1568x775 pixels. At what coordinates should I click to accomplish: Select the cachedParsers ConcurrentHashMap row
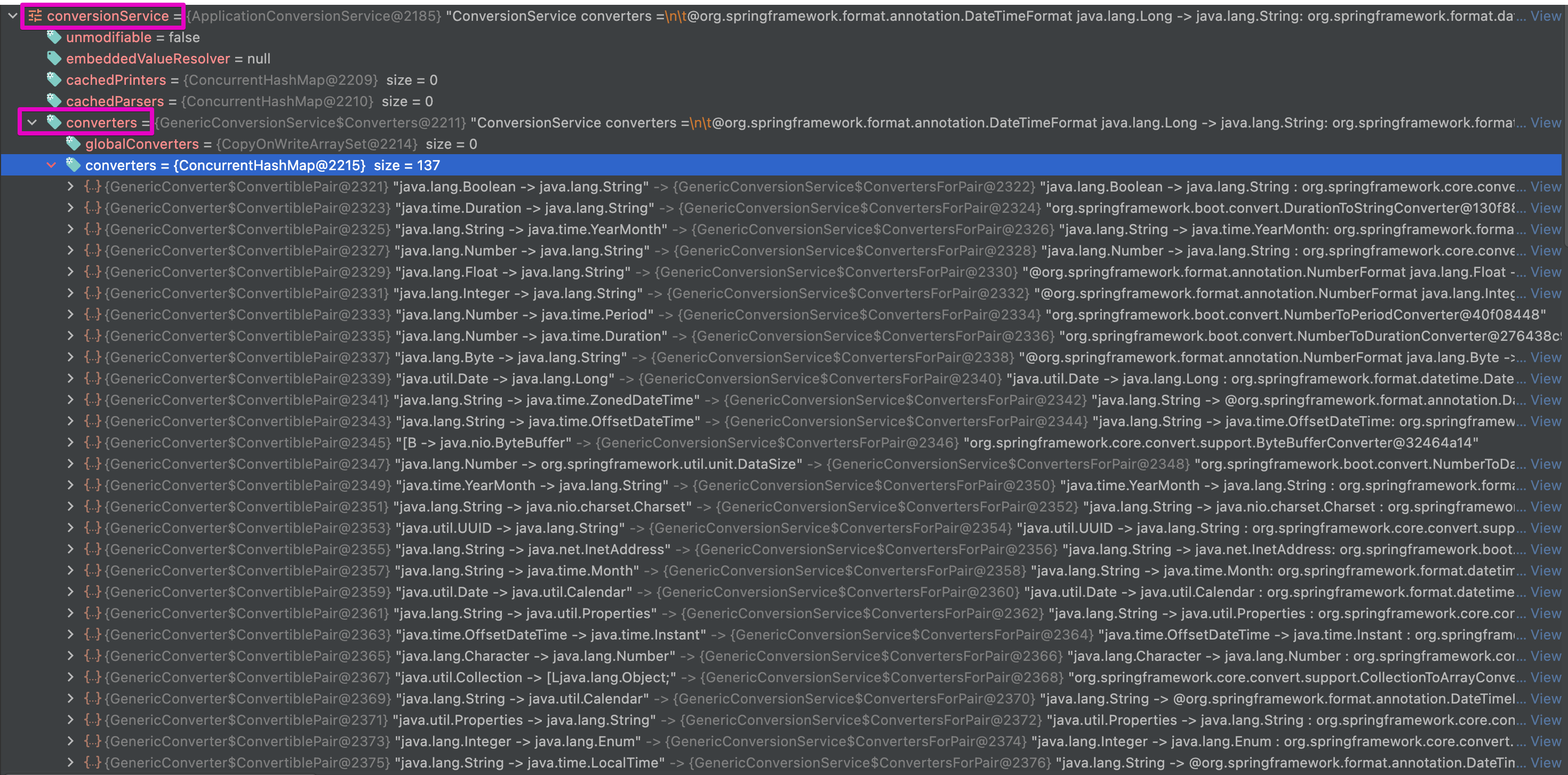coord(244,101)
